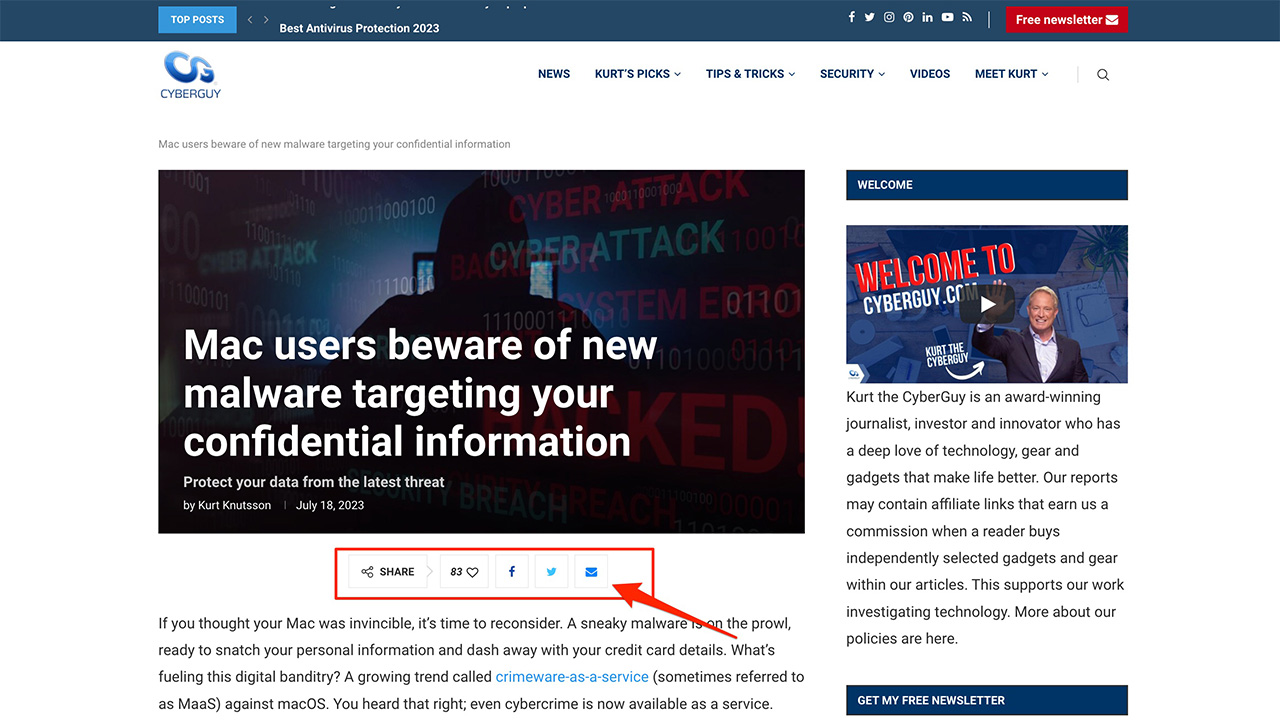This screenshot has width=1280, height=720.
Task: Open the Pinterest icon in top bar
Action: pyautogui.click(x=908, y=18)
